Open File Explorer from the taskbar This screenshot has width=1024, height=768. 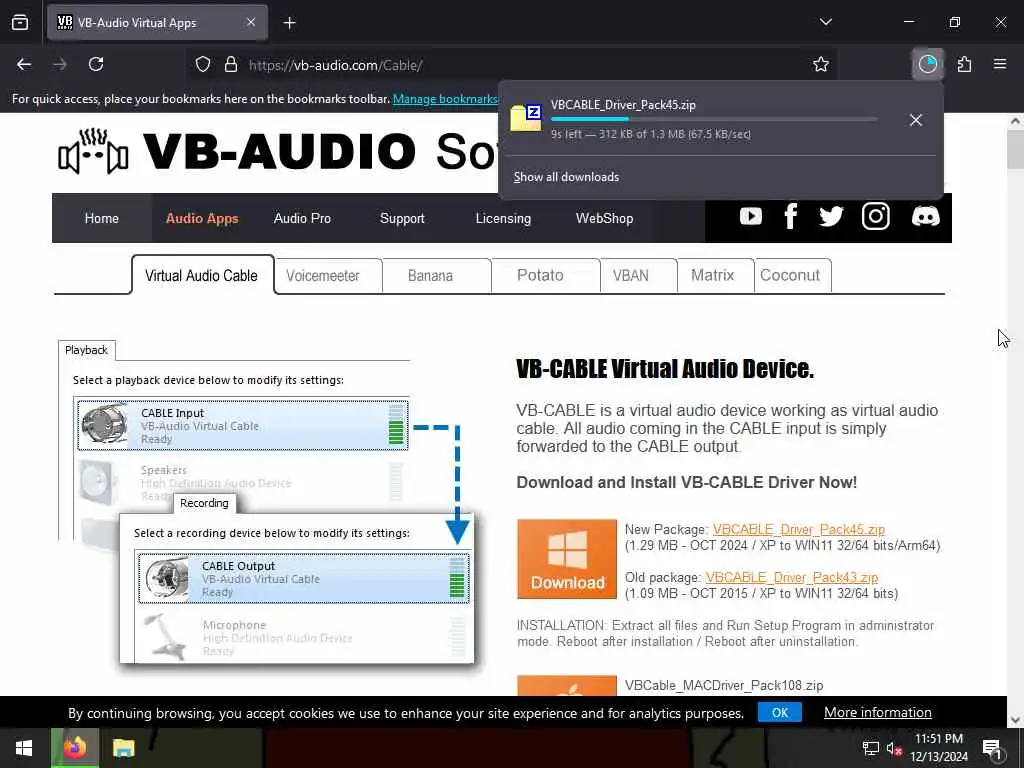coord(123,748)
